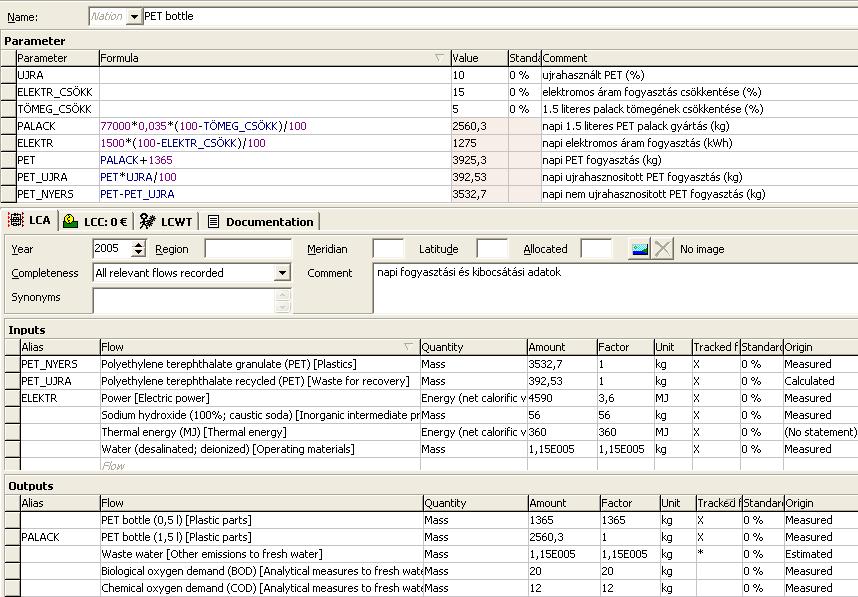Click the PET bottle name field

tap(498, 16)
